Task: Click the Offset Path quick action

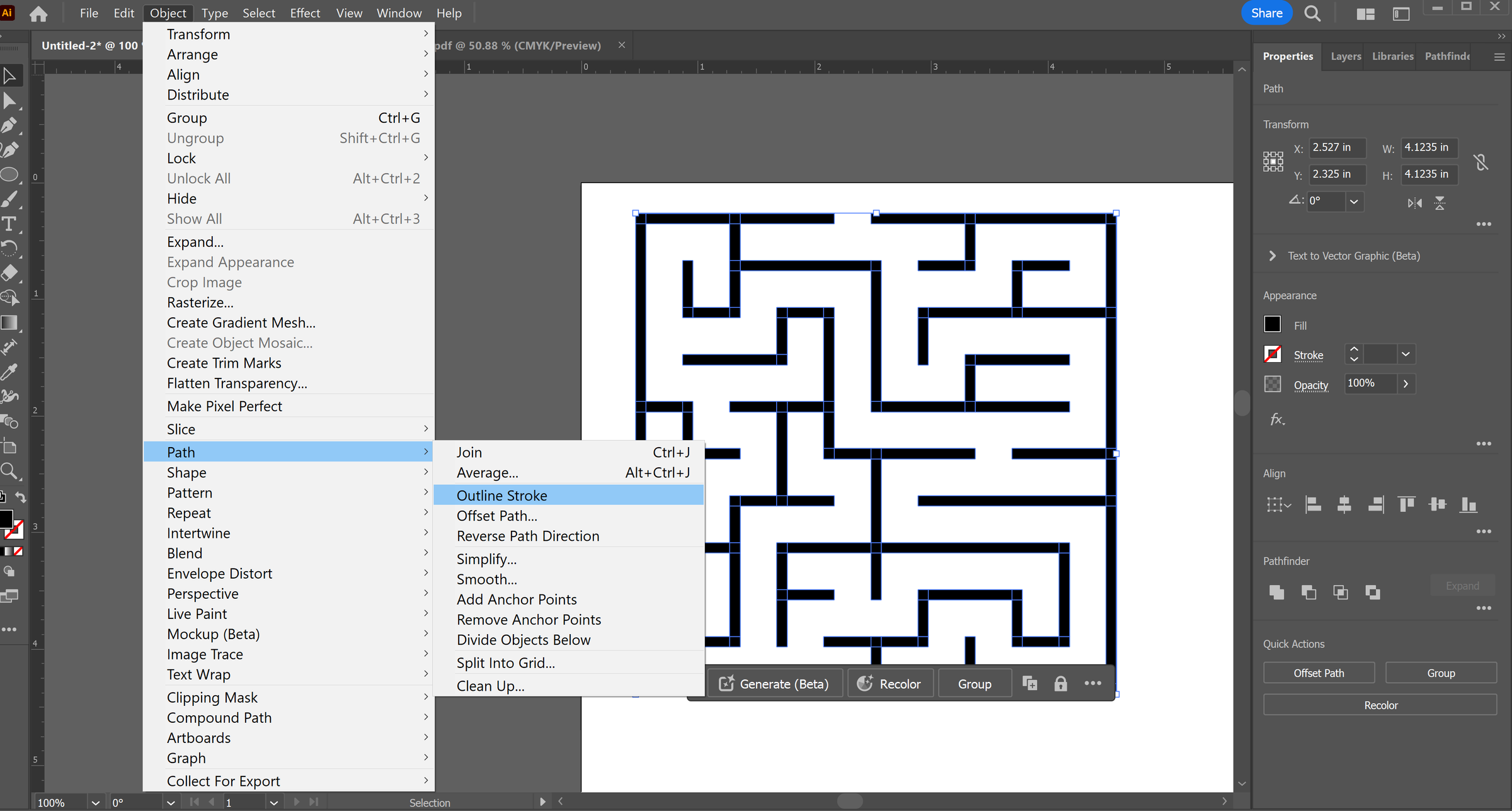Action: (1319, 672)
